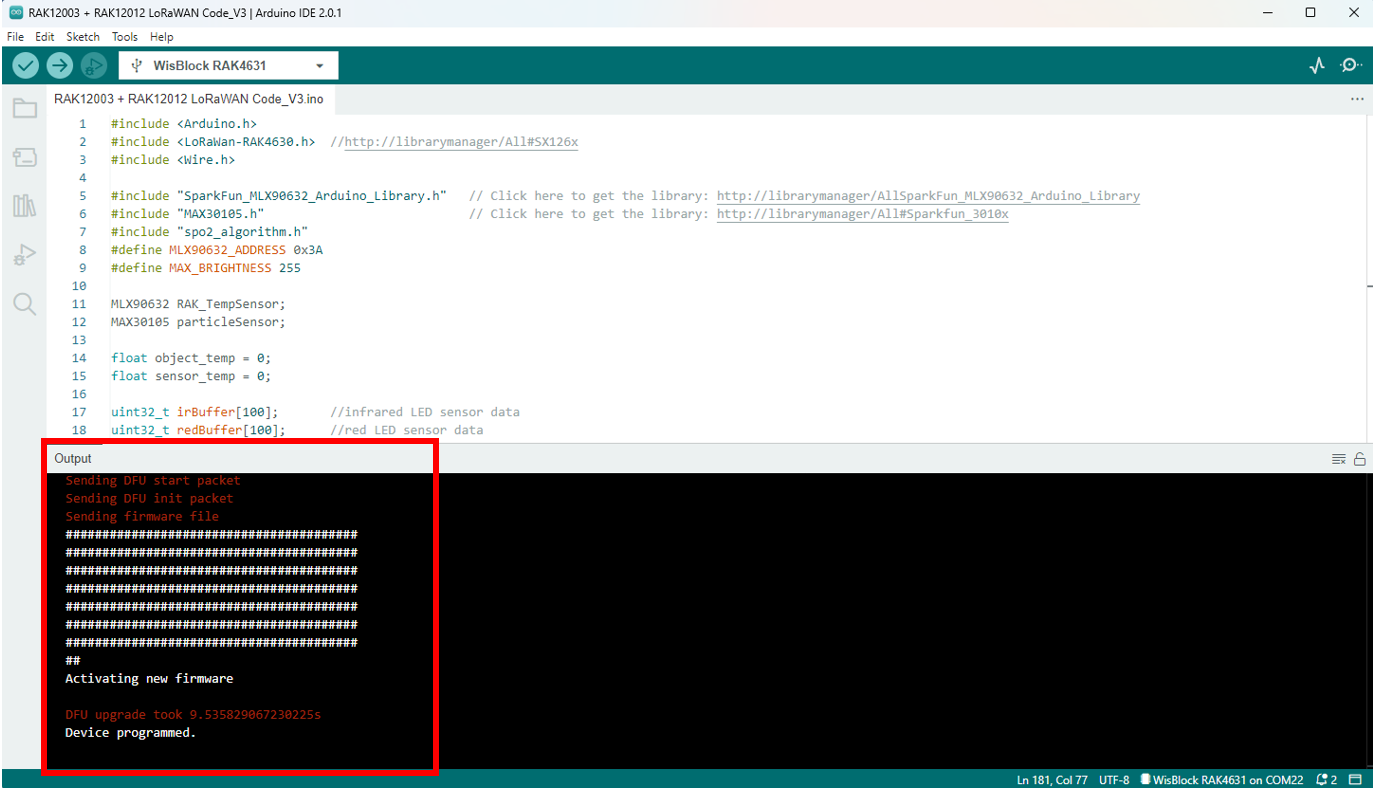Upload the sketch with the arrow button
Image resolution: width=1373 pixels, height=788 pixels.
coord(60,65)
